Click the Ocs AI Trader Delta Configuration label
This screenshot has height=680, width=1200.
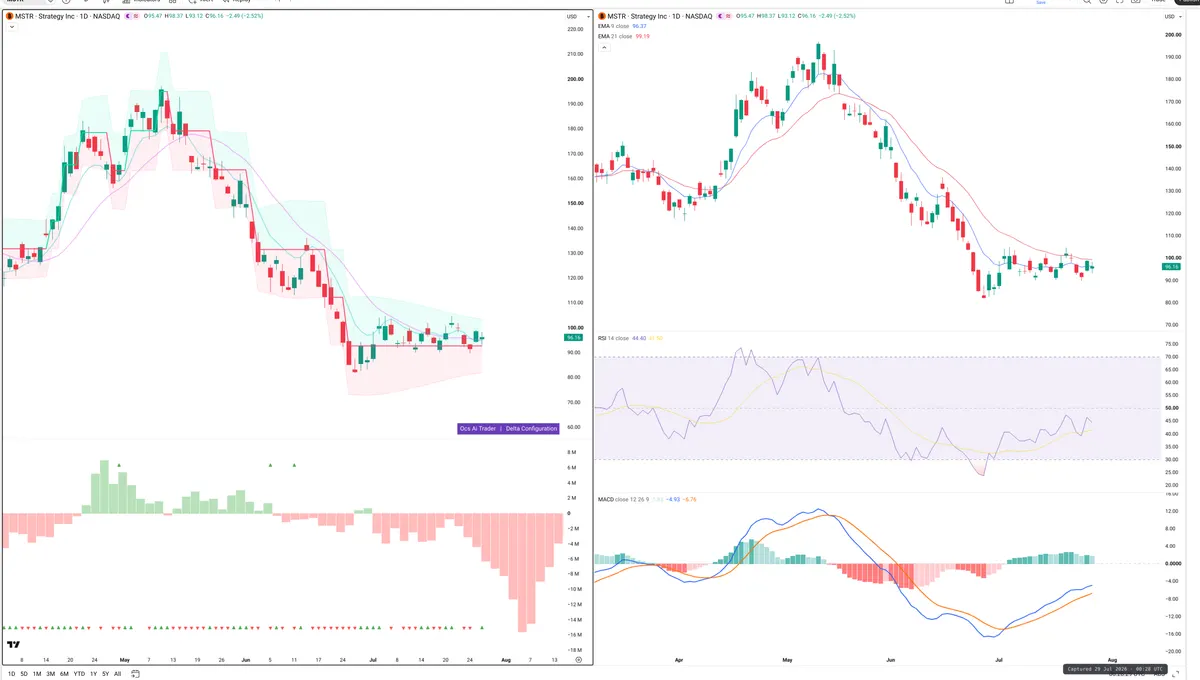click(508, 428)
